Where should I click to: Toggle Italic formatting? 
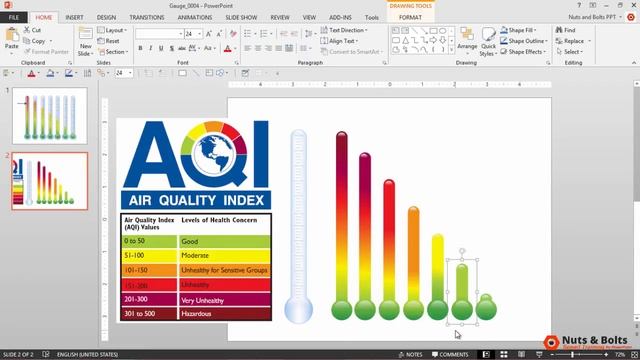pyautogui.click(x=151, y=49)
